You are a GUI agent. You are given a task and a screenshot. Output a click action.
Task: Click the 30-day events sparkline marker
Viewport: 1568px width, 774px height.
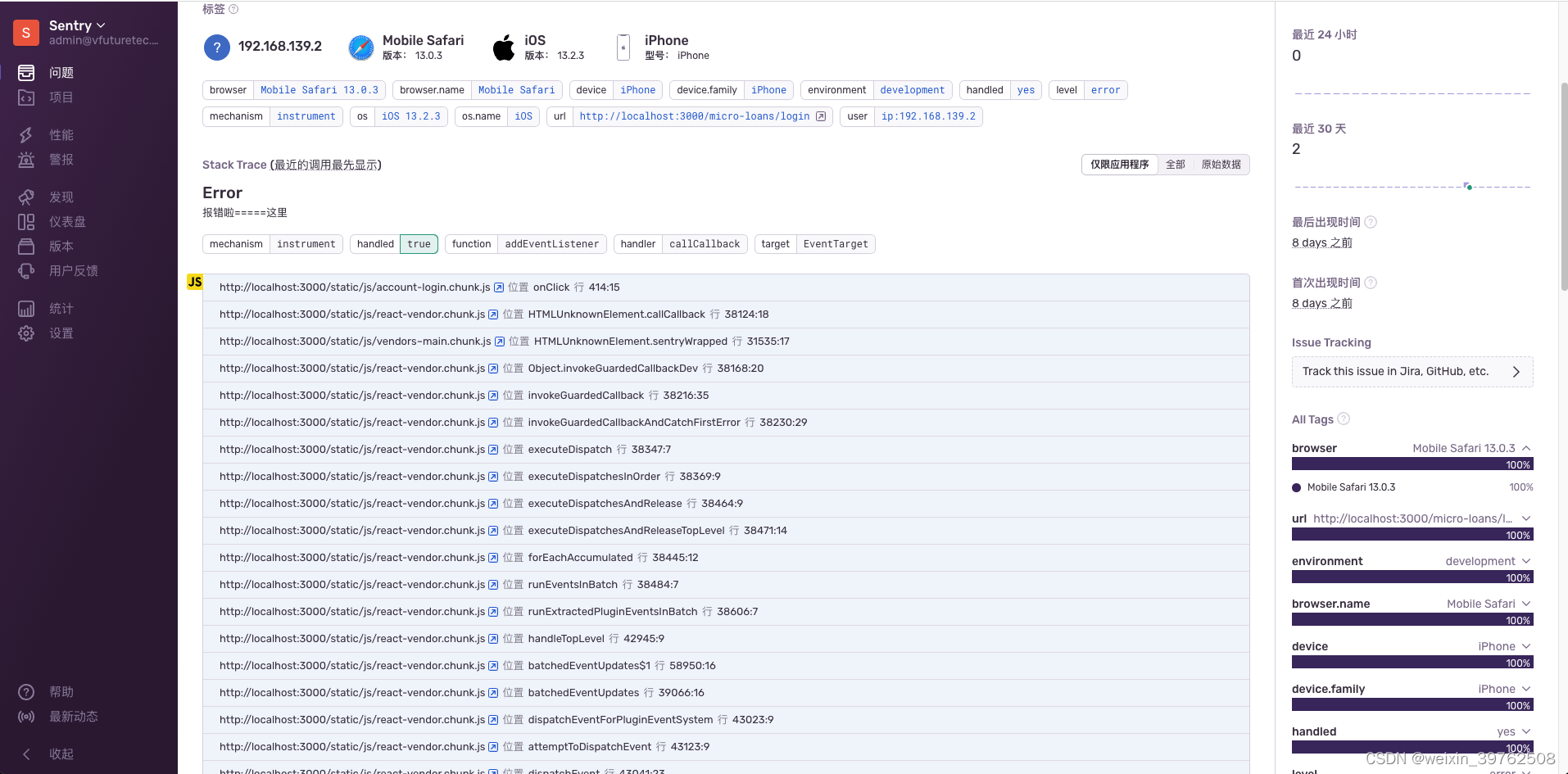click(1469, 187)
